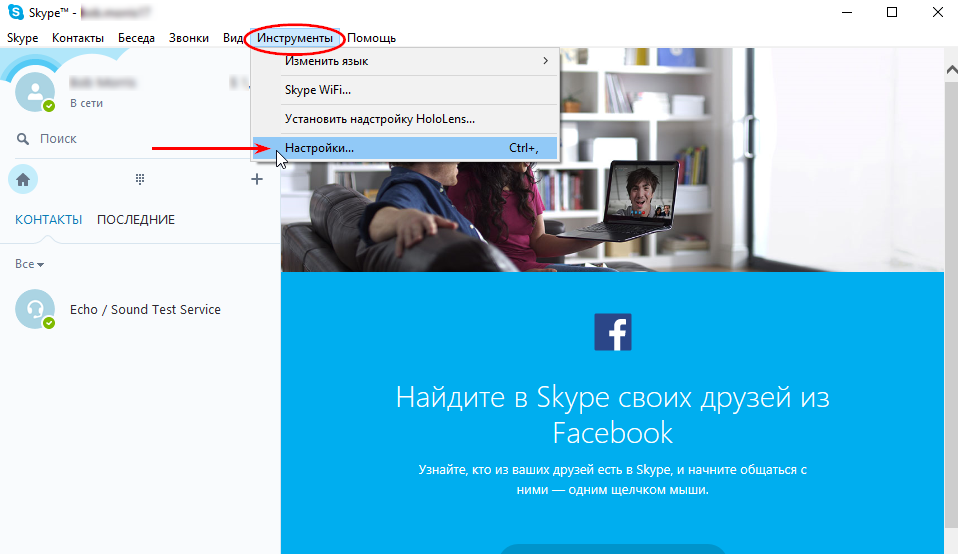Click the Echo / Sound Test Service avatar
This screenshot has width=958, height=554.
[x=35, y=309]
